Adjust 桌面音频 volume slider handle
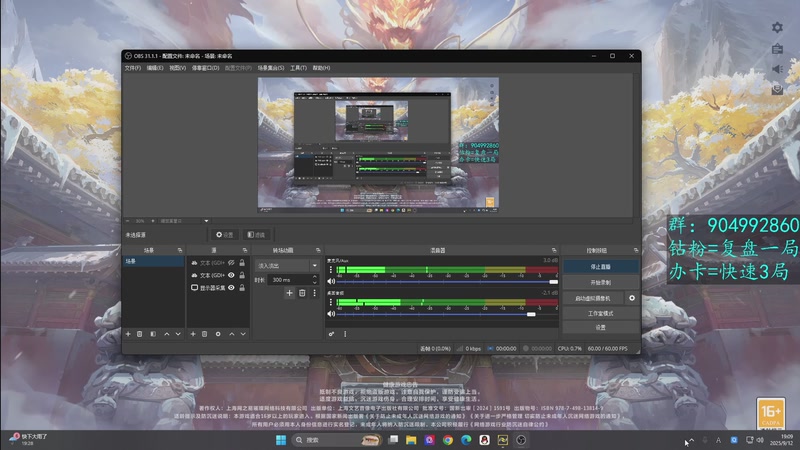This screenshot has width=800, height=450. (531, 314)
